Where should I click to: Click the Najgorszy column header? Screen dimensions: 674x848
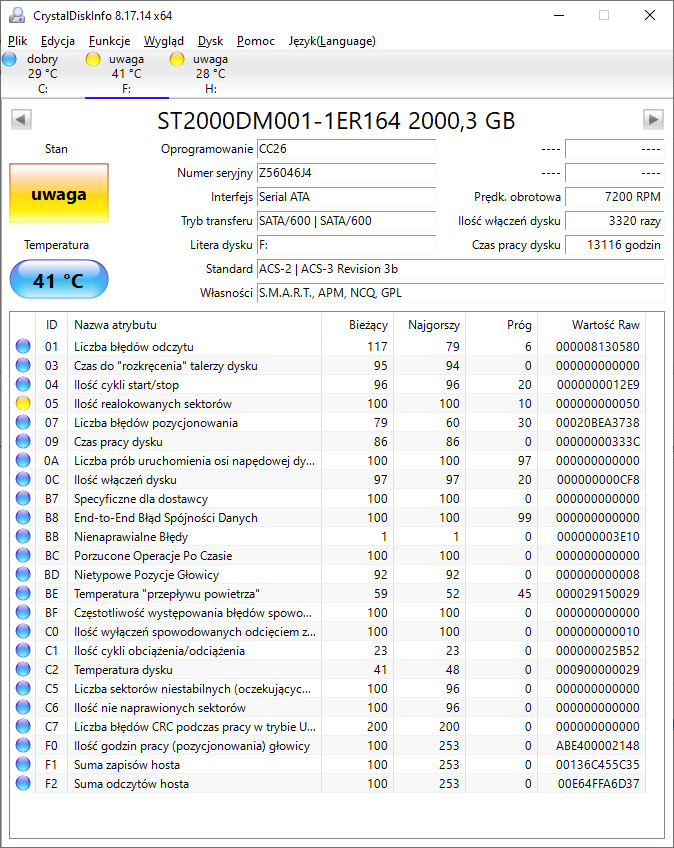coord(429,324)
